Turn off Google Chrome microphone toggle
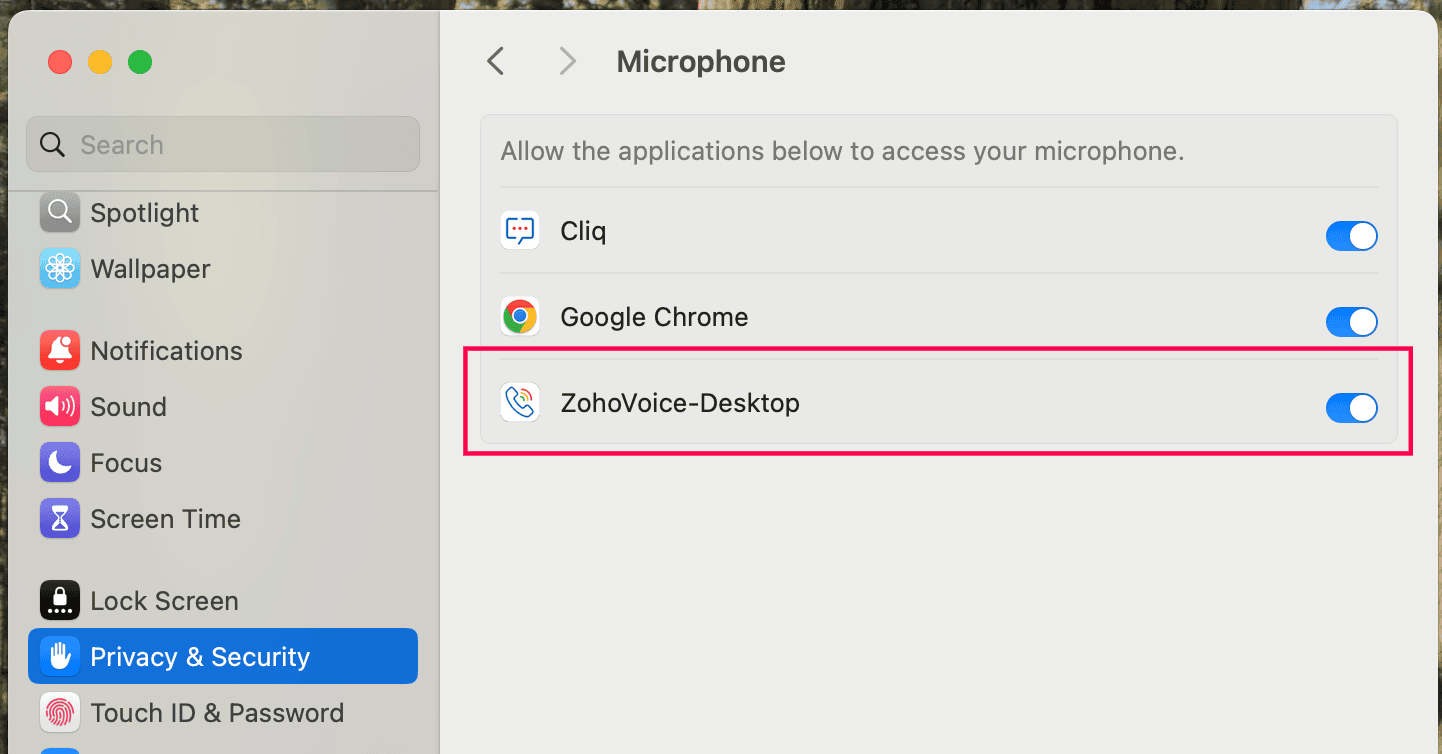The image size is (1442, 754). [x=1351, y=322]
